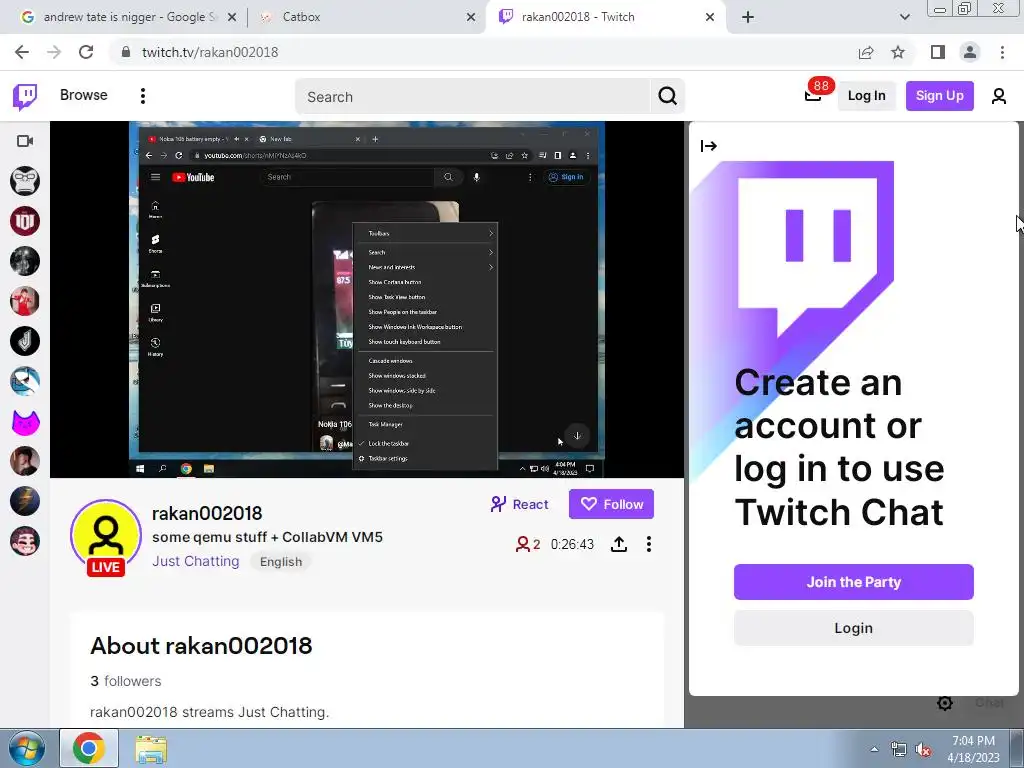Open the Windows Start button
Viewport: 1024px width, 768px height.
(x=26, y=748)
